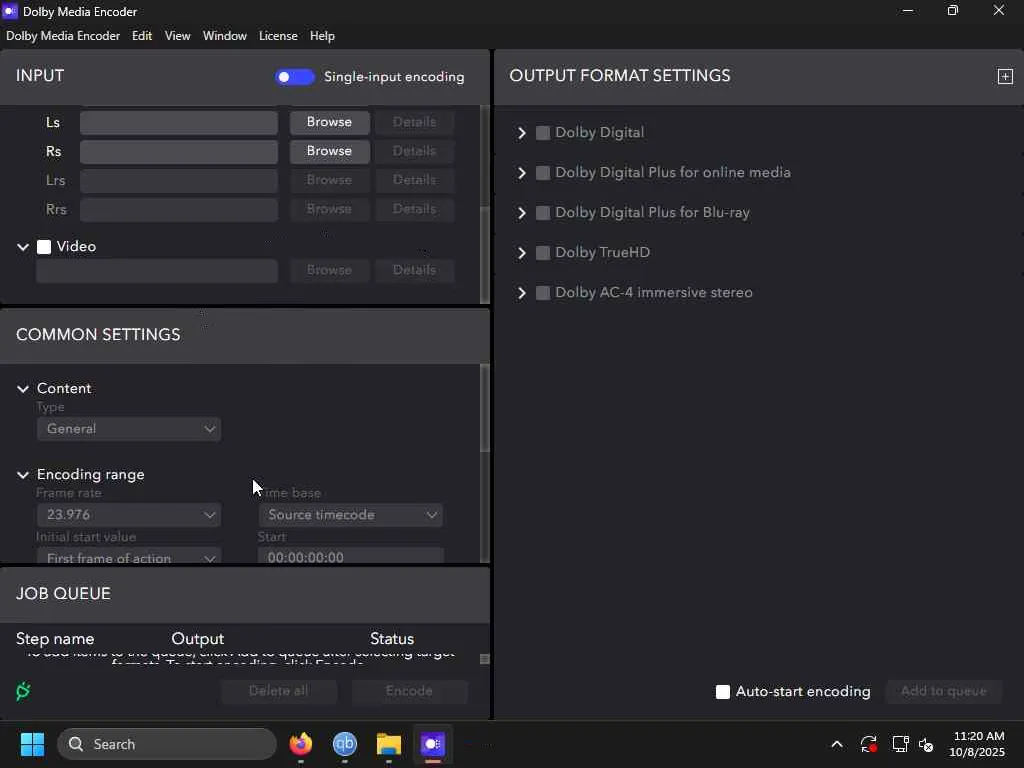Collapse the Encoding range section
The image size is (1024, 768).
coord(23,475)
